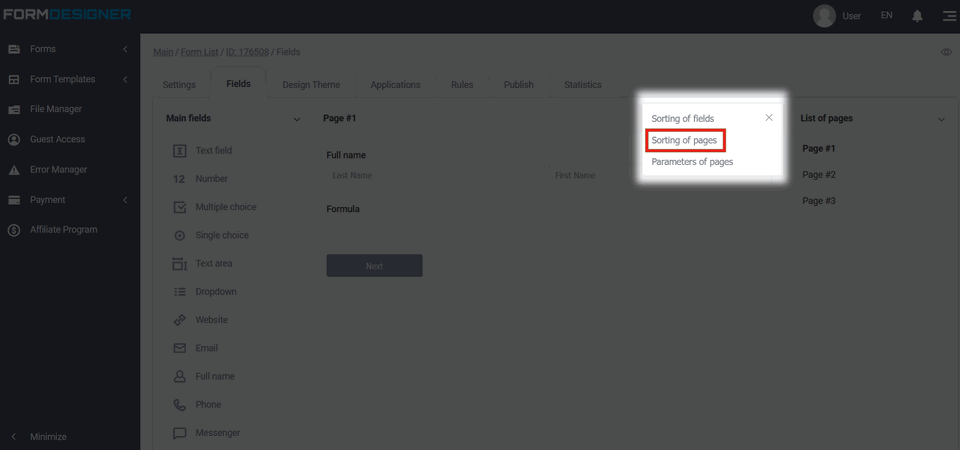Click the Affiliate Program dollar icon

[14, 230]
